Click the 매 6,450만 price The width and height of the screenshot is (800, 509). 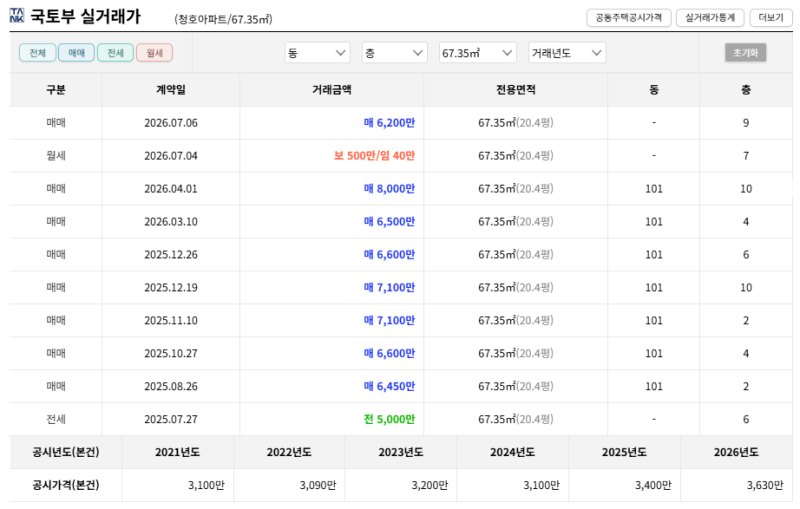(389, 386)
